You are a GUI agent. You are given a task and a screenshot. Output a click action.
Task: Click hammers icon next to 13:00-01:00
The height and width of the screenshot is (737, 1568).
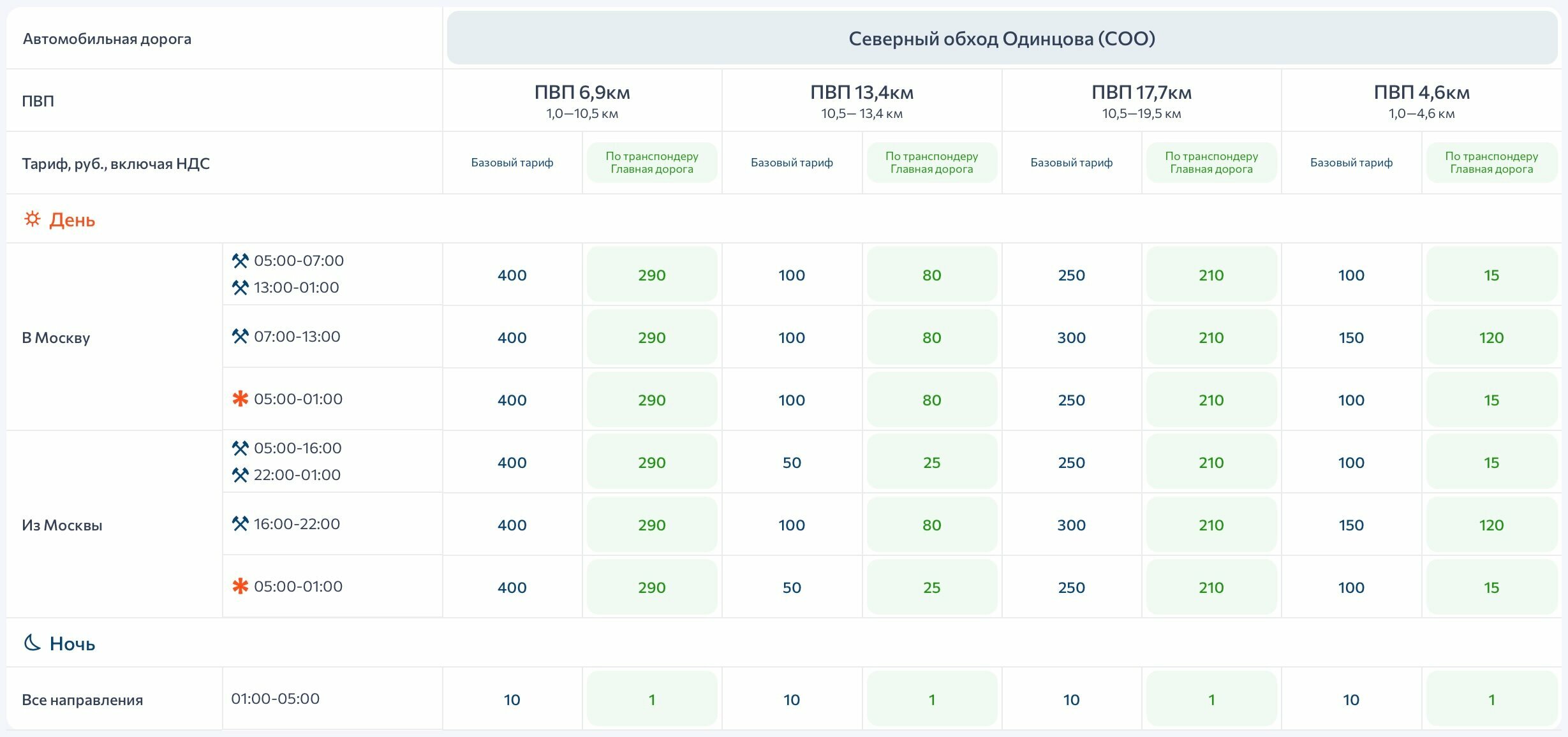pos(240,288)
